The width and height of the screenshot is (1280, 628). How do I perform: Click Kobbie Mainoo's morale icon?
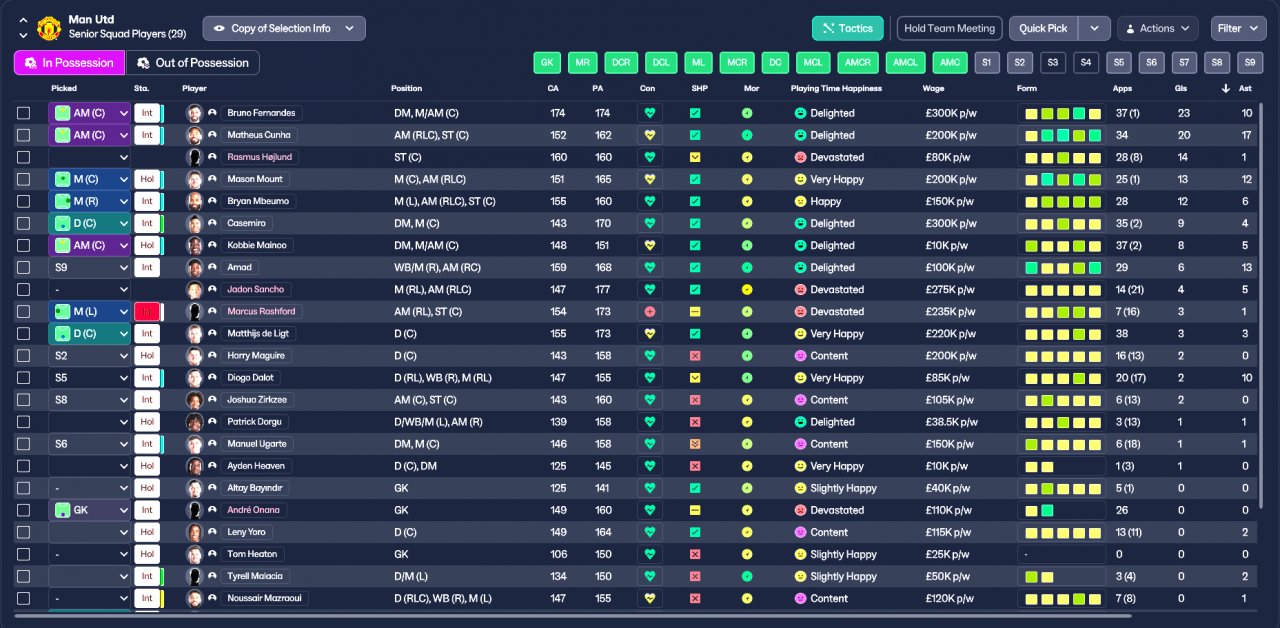tap(747, 245)
